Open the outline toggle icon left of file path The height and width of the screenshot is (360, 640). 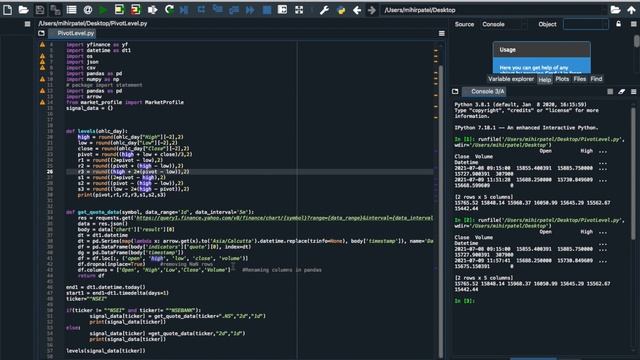[x=27, y=24]
